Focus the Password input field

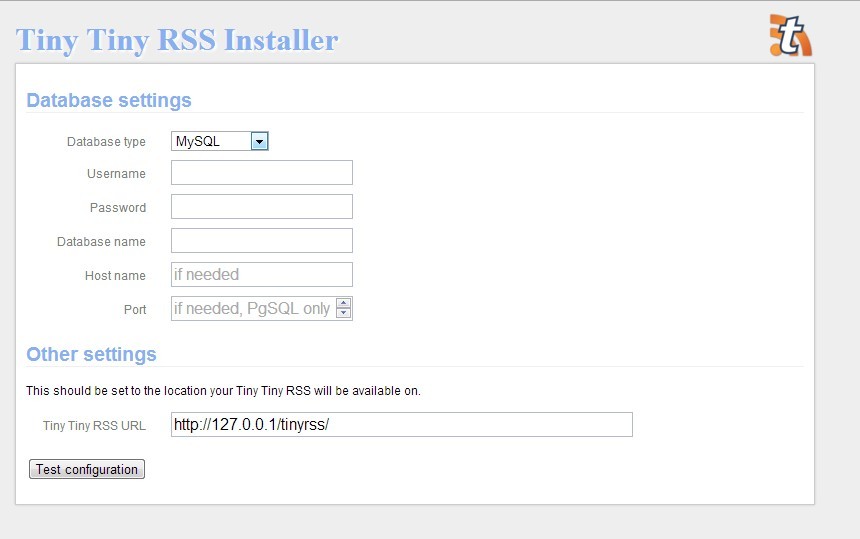[x=262, y=207]
